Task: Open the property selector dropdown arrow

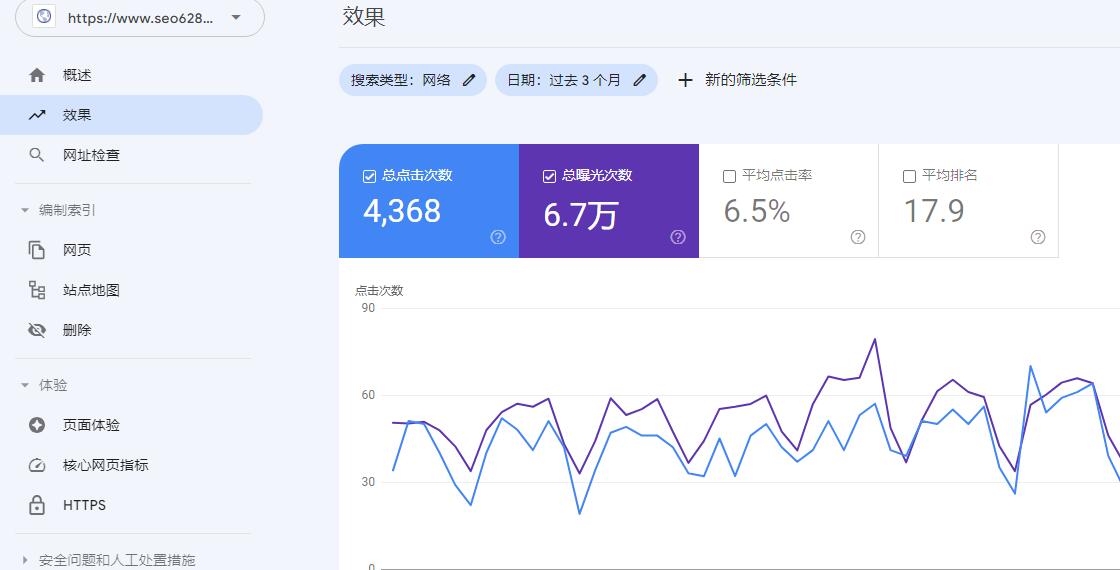Action: (x=236, y=18)
